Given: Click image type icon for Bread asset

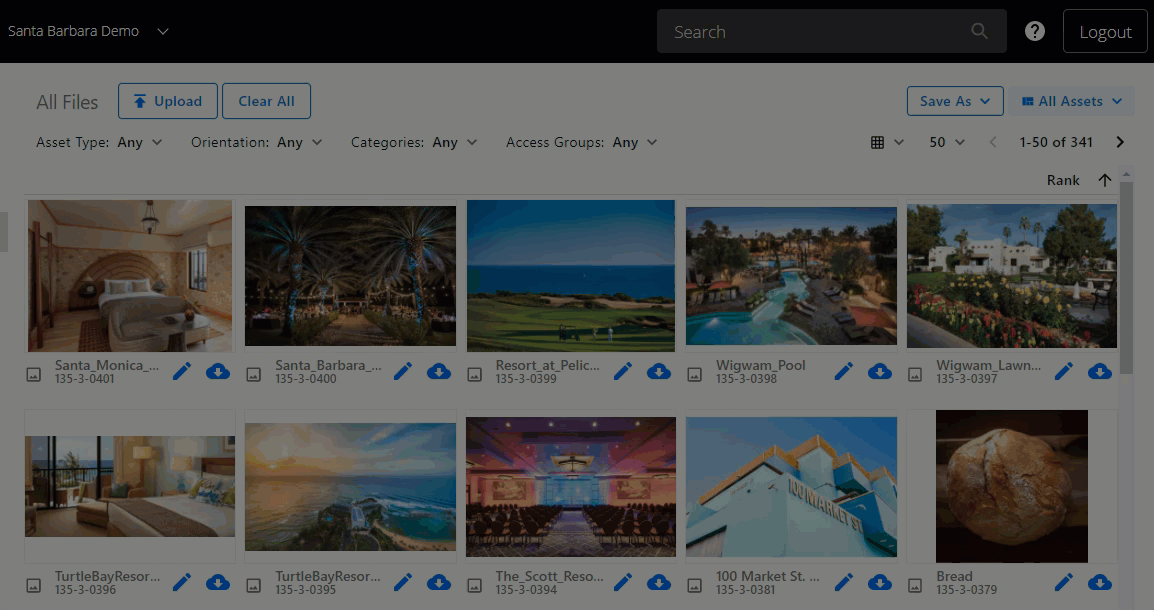Looking at the screenshot, I should point(915,586).
